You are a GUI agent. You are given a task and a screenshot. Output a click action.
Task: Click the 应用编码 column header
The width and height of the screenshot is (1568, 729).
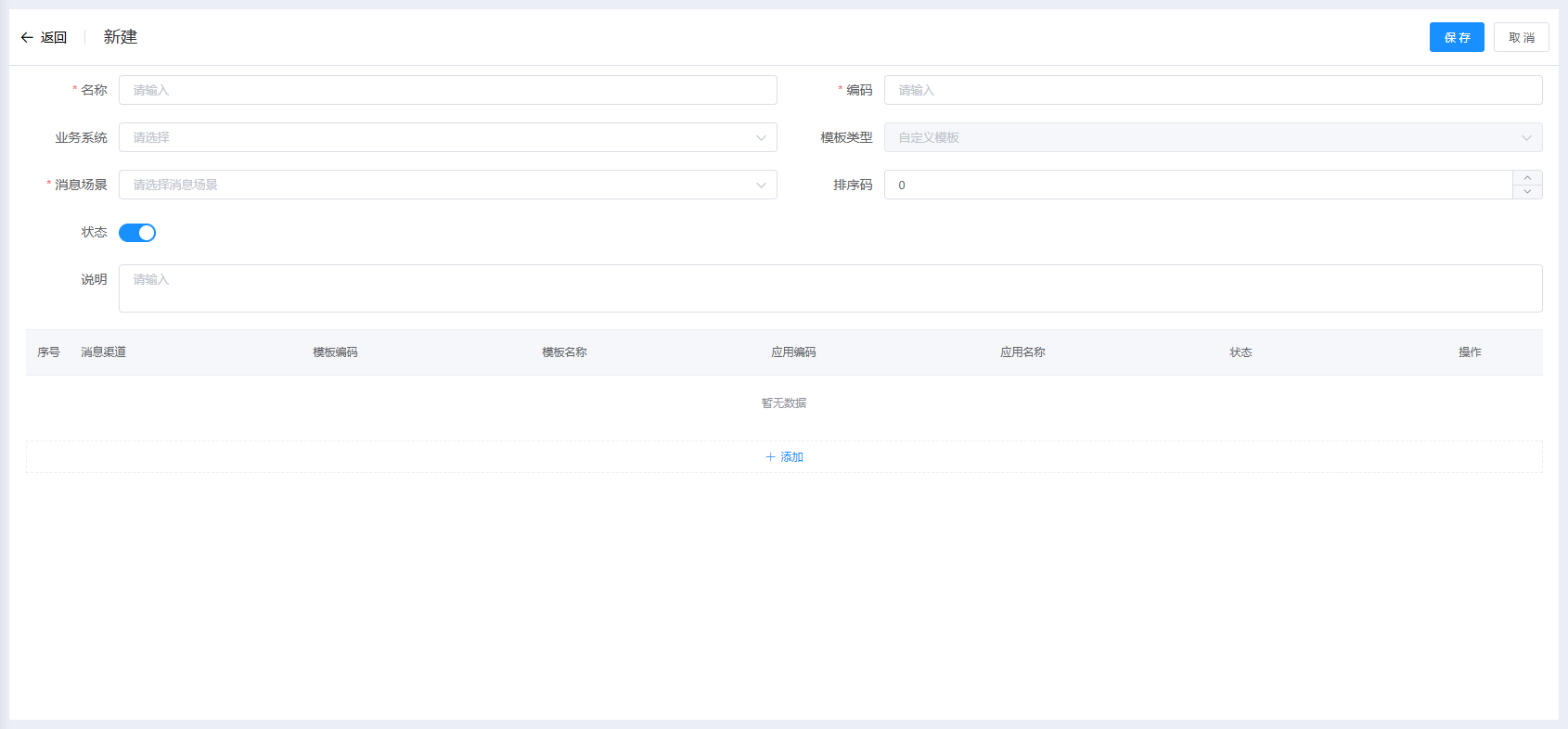[x=793, y=352]
